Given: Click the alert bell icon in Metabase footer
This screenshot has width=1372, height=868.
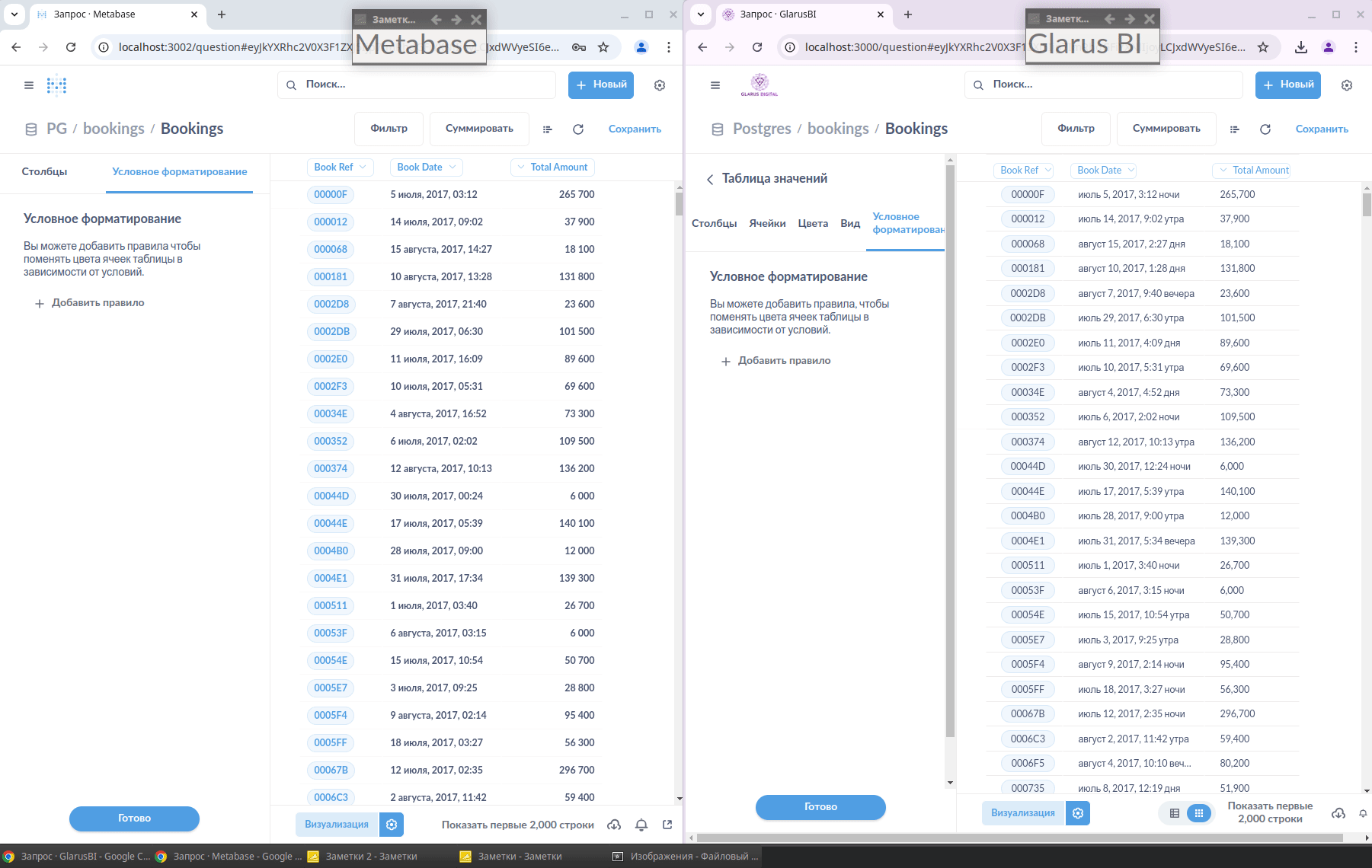Looking at the screenshot, I should (x=641, y=825).
